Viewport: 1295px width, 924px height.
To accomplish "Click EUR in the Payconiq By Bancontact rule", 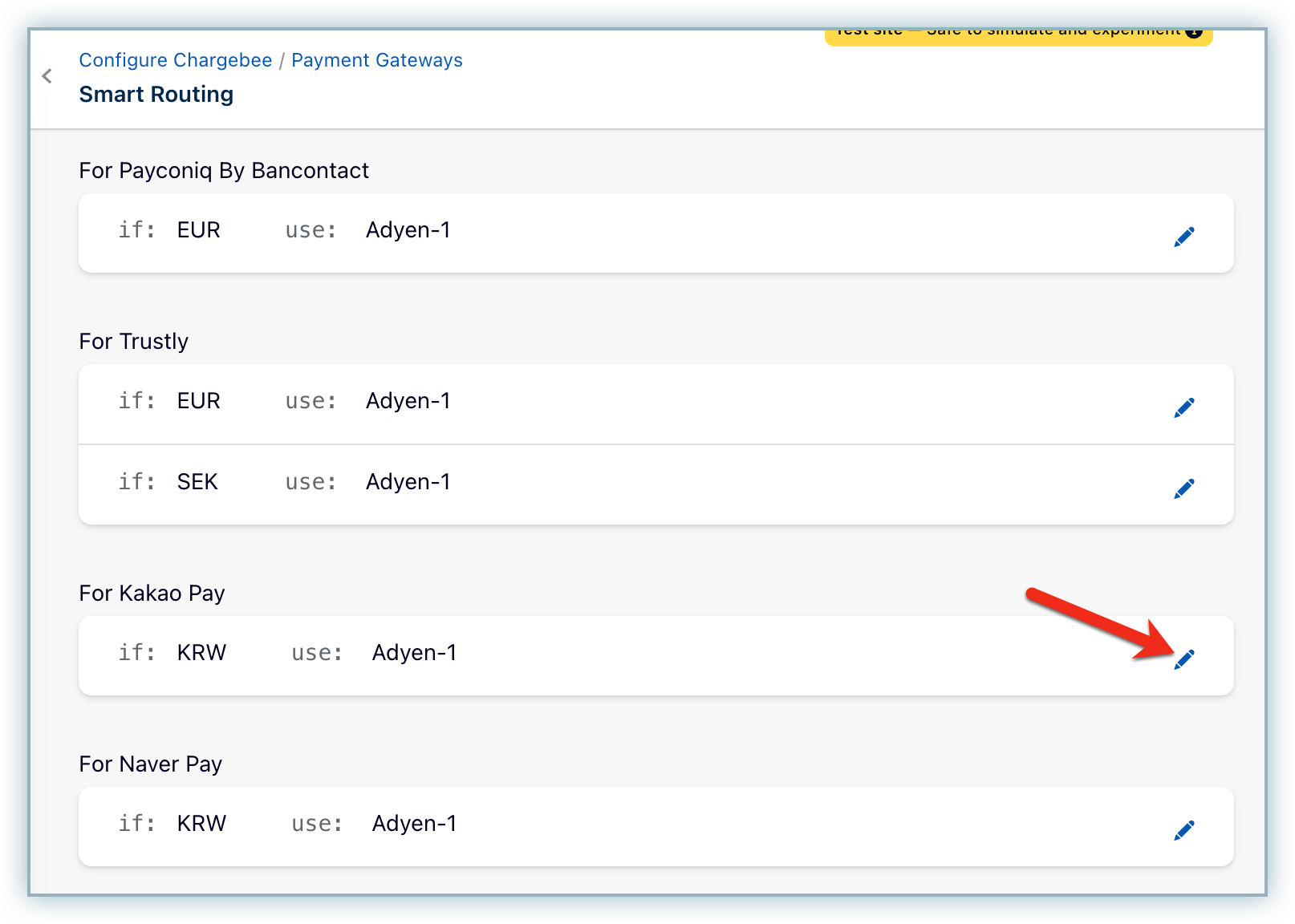I will 199,230.
